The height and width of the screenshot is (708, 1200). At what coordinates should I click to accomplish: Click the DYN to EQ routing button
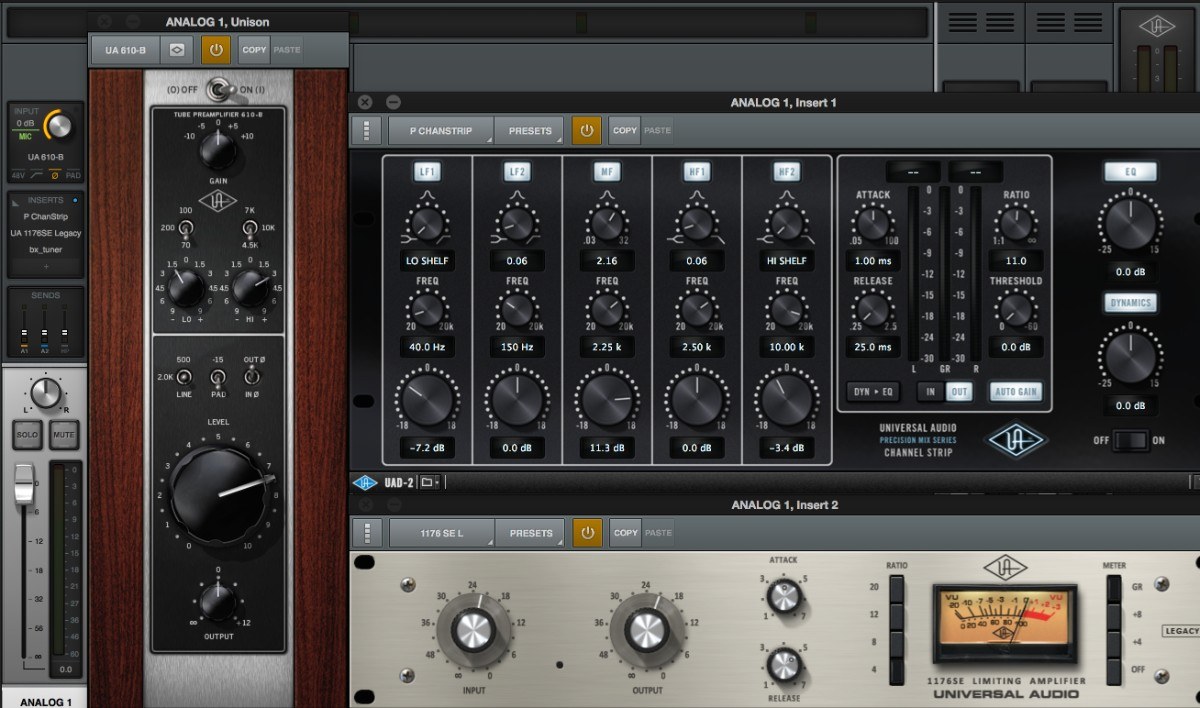[871, 391]
